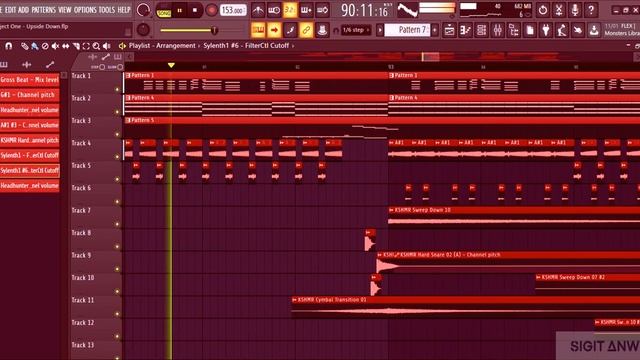Toggle loop recording icon
Screen dimensions: 640x360
click(322, 10)
